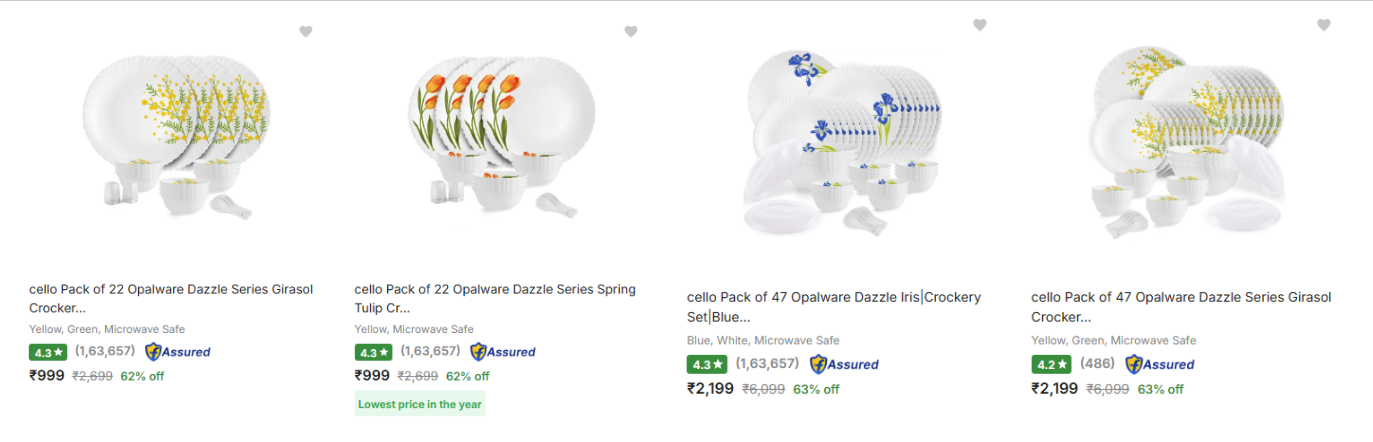Click Assured badge on Spring Tulip set
The height and width of the screenshot is (442, 1373).
tap(503, 352)
